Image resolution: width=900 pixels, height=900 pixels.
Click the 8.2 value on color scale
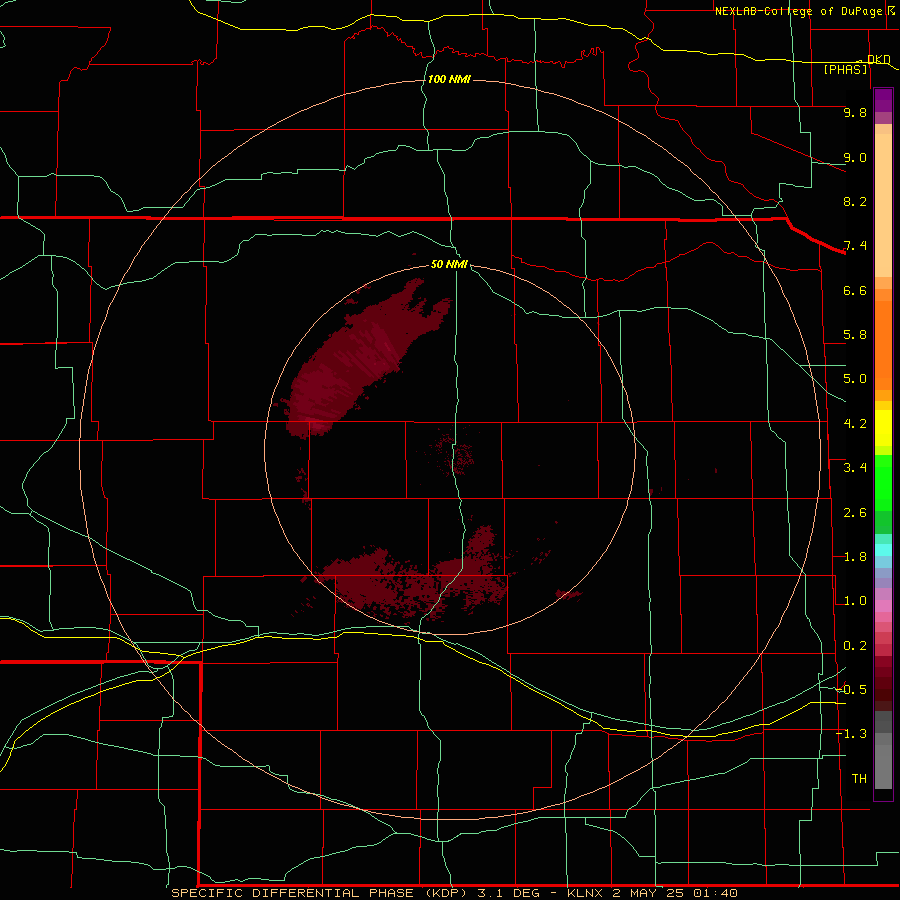(855, 201)
